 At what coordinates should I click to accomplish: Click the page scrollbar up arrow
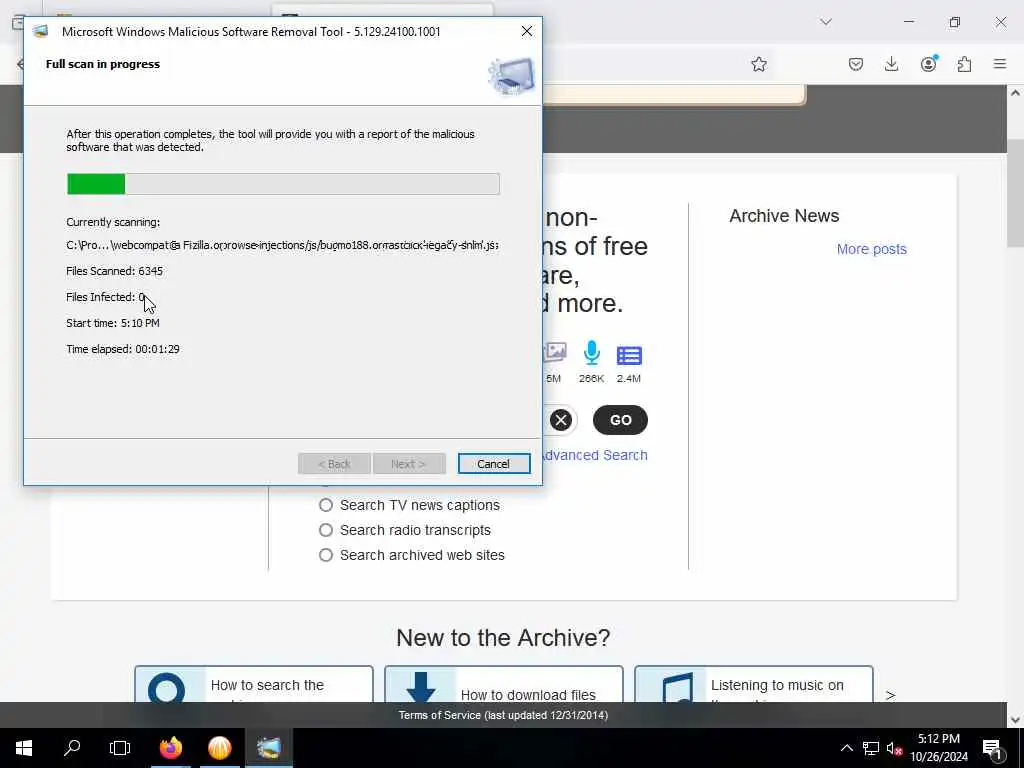(x=1015, y=93)
